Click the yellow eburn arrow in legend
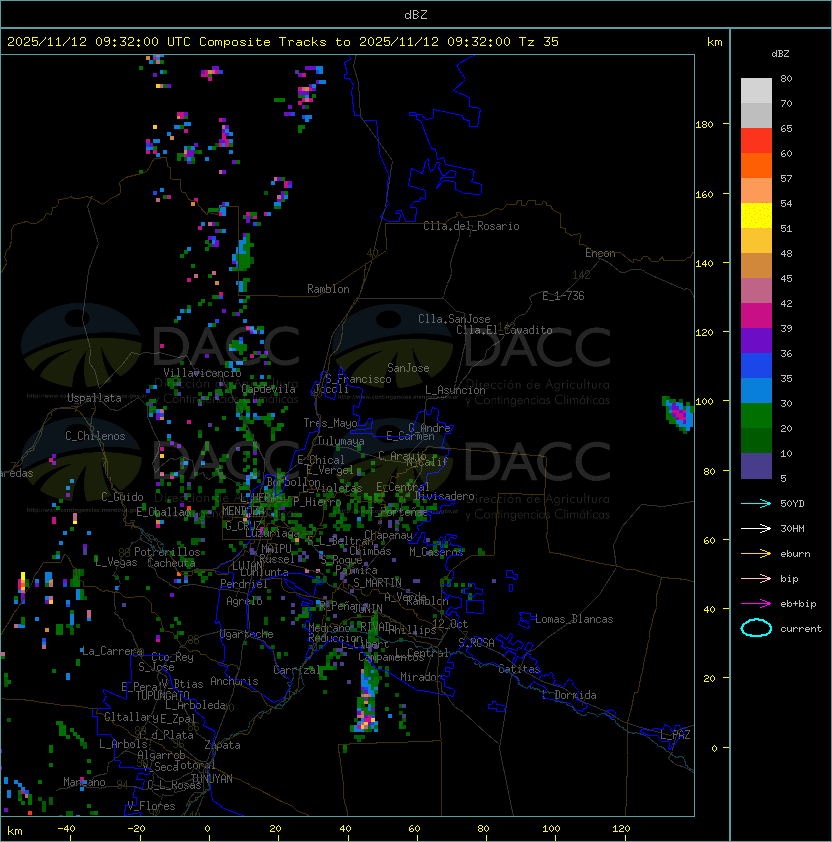Image resolution: width=832 pixels, height=842 pixels. pyautogui.click(x=756, y=553)
